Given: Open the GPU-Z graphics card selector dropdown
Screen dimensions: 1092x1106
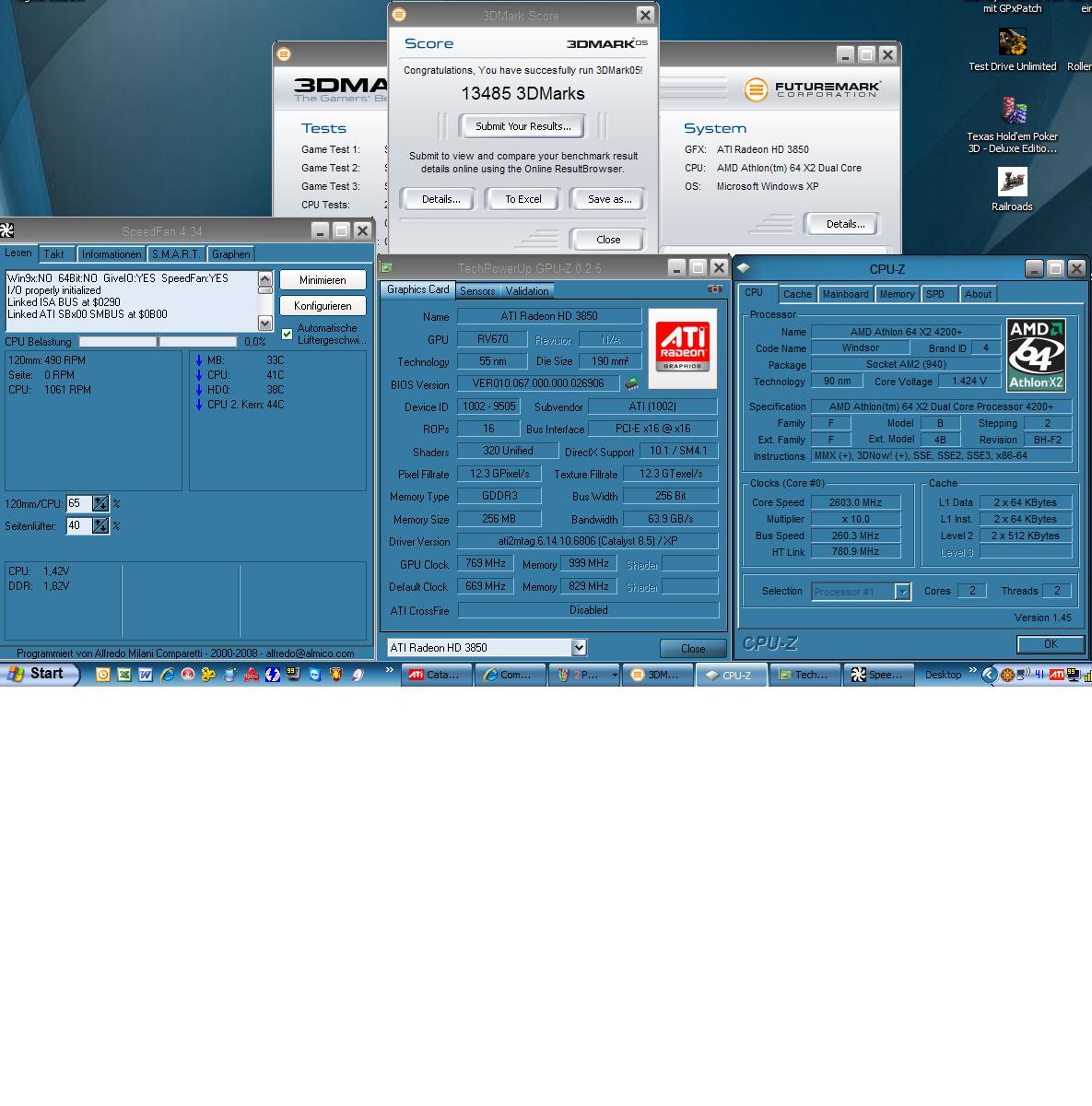Looking at the screenshot, I should pyautogui.click(x=579, y=648).
